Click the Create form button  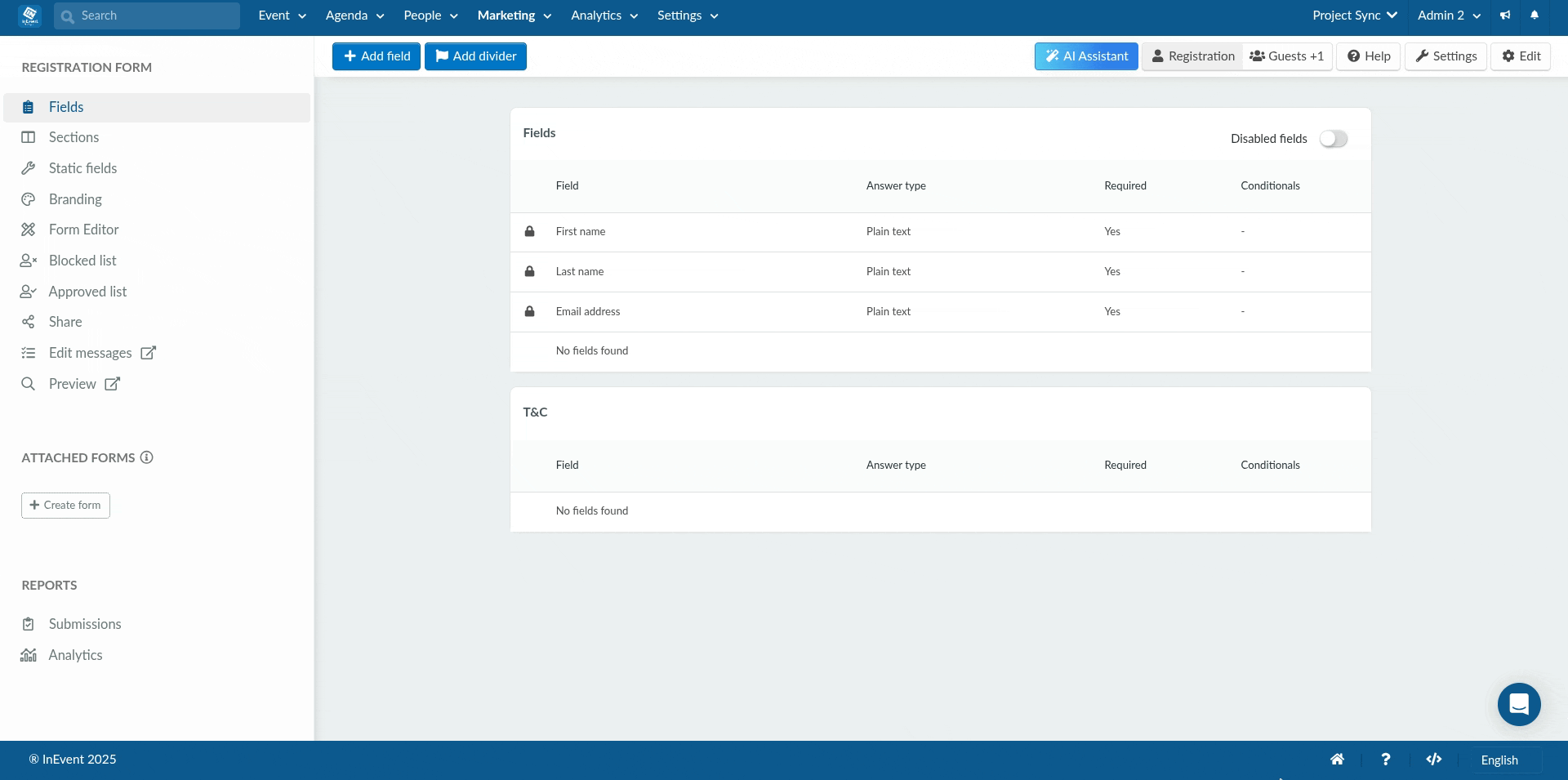point(65,506)
